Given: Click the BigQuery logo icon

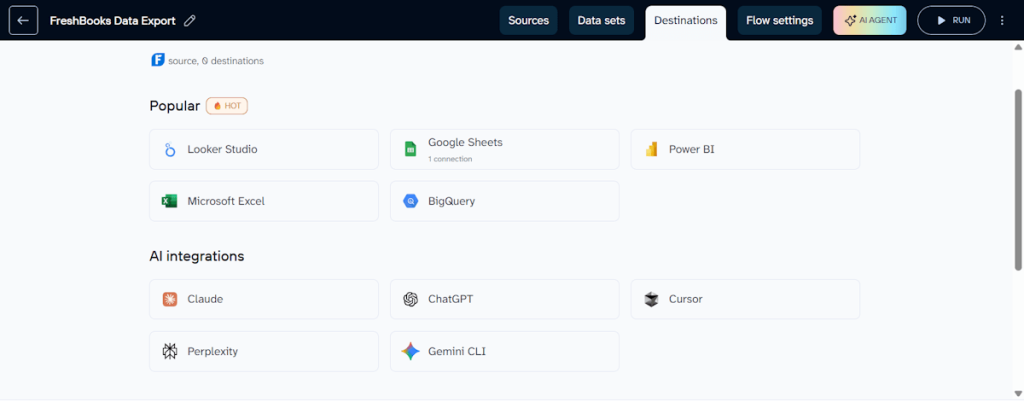Looking at the screenshot, I should 410,201.
